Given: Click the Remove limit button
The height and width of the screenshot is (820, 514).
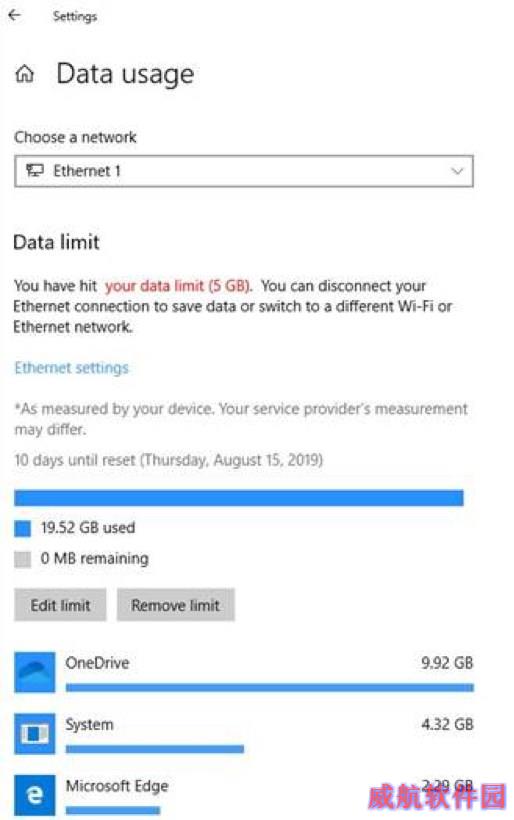Looking at the screenshot, I should [x=176, y=605].
